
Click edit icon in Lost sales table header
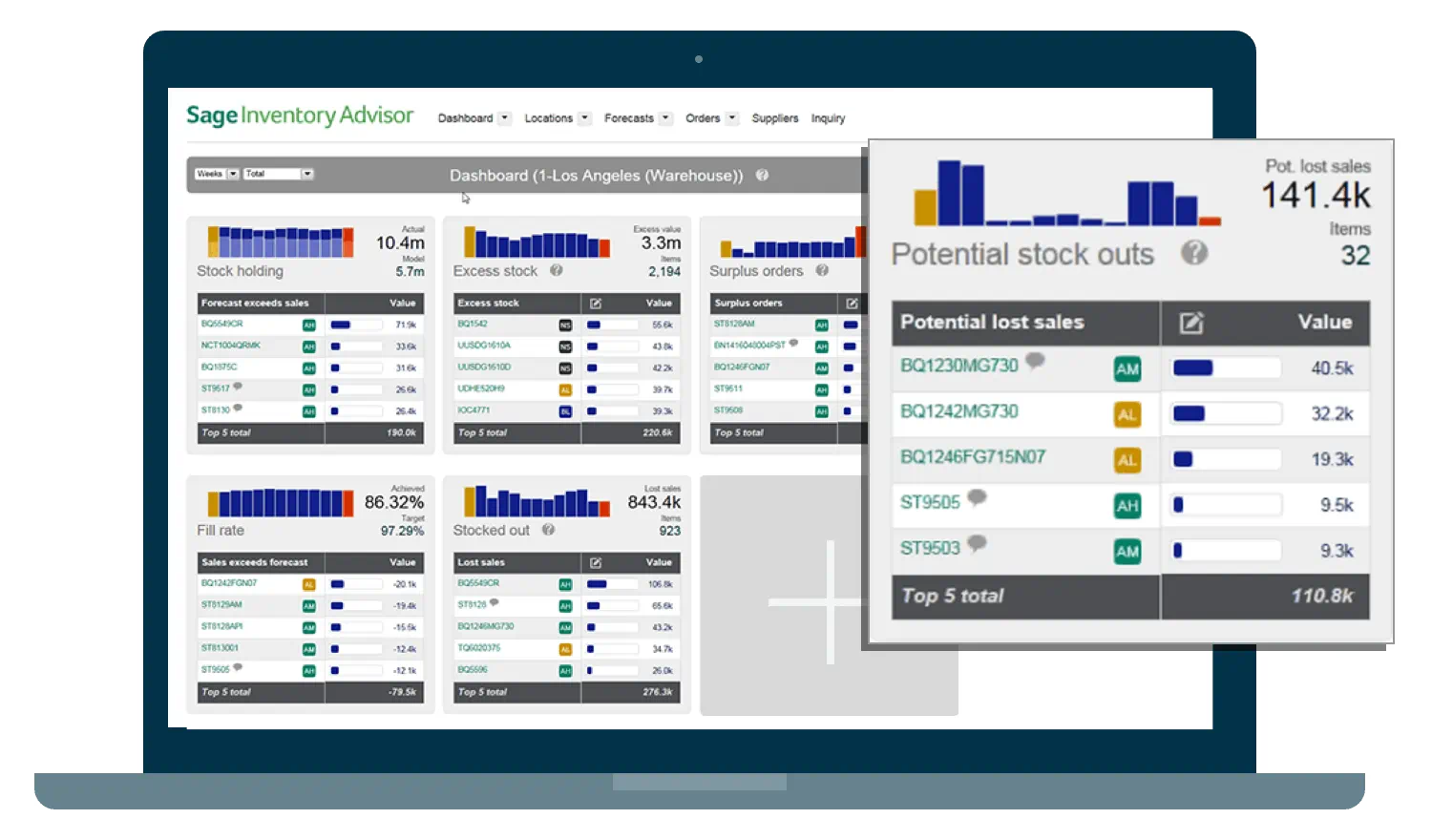pyautogui.click(x=596, y=563)
